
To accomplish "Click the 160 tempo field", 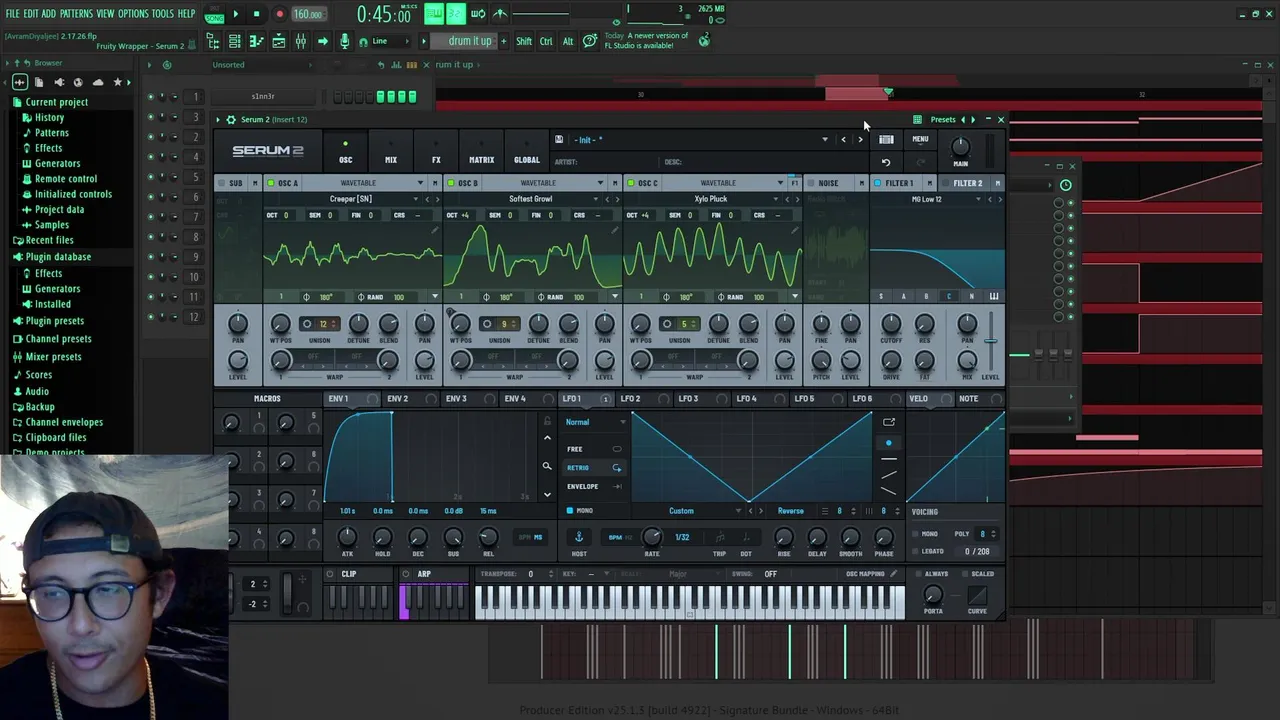I will click(308, 14).
